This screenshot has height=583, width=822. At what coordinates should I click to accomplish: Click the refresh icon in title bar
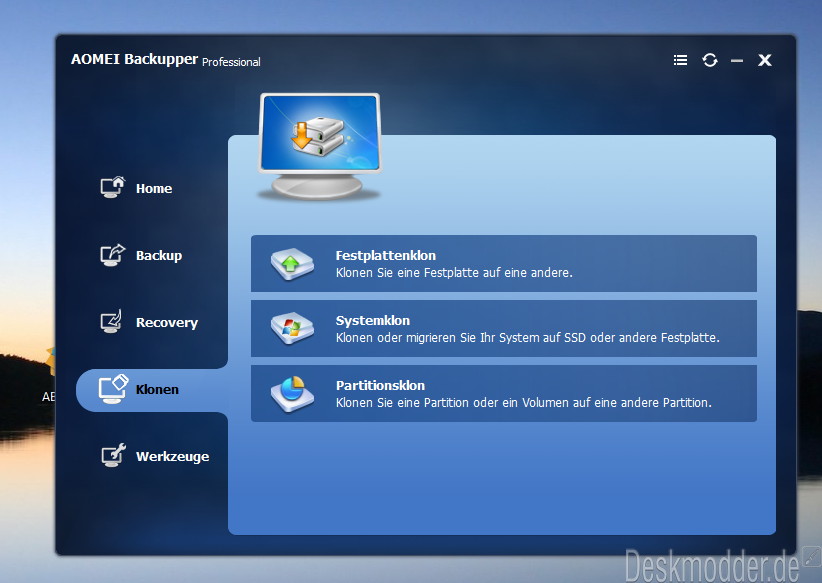coord(710,60)
